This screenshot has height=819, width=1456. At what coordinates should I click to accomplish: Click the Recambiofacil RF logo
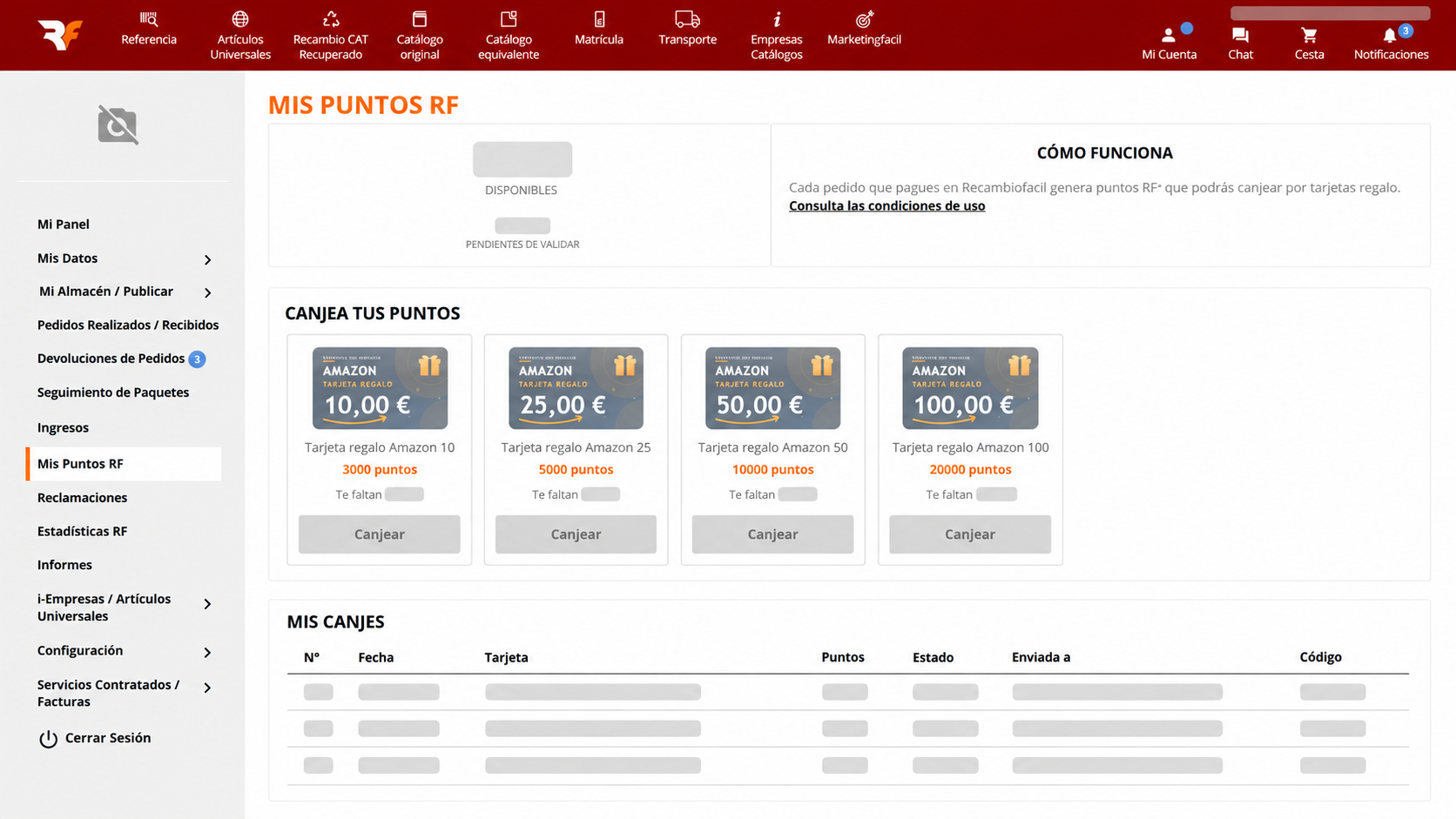pyautogui.click(x=60, y=34)
